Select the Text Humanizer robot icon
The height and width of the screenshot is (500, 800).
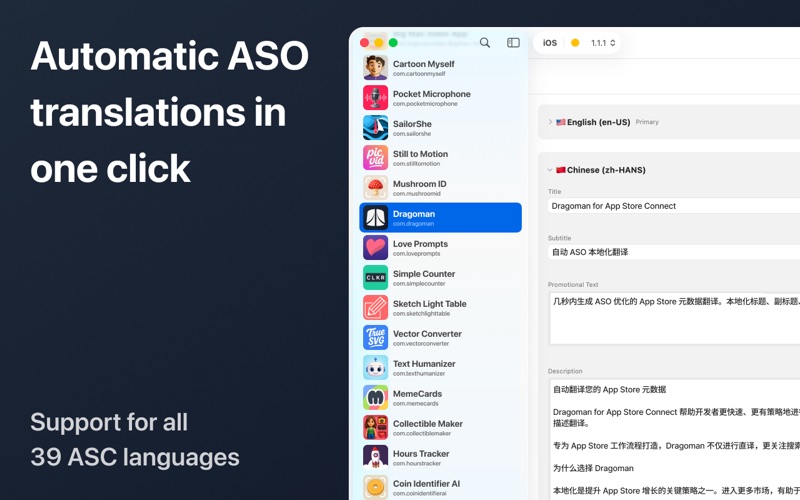tap(376, 368)
